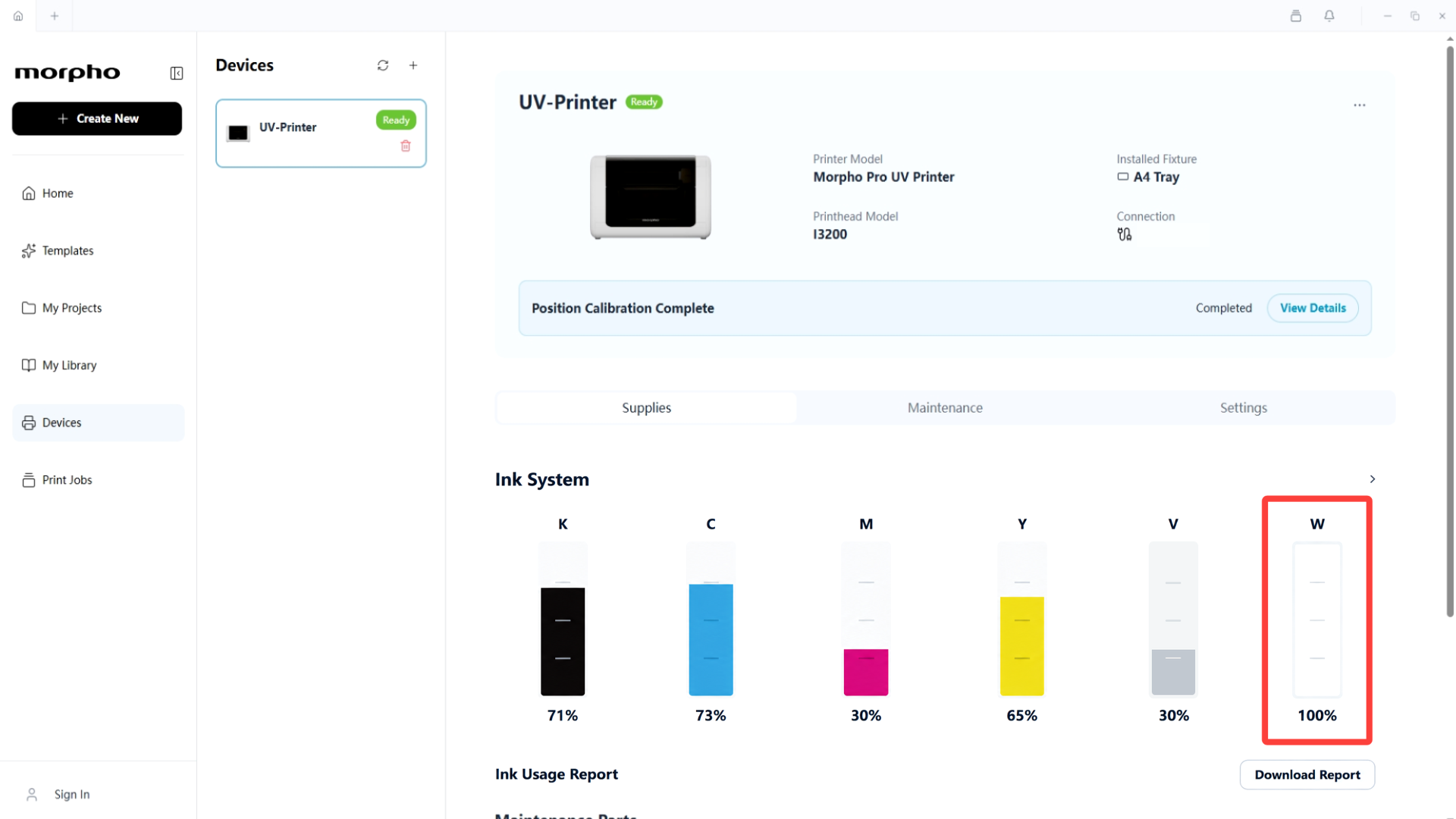Click the Ink System heading
The image size is (1456, 819).
(x=542, y=479)
